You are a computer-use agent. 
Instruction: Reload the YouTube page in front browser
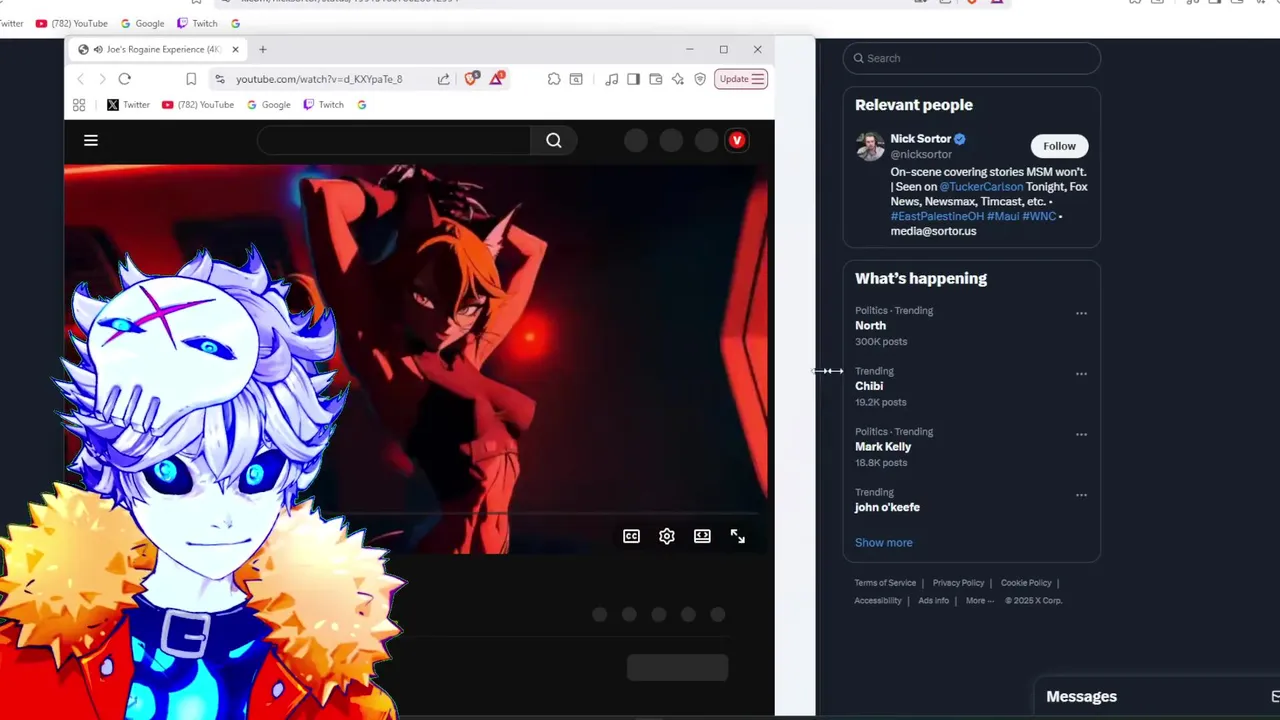click(x=124, y=79)
